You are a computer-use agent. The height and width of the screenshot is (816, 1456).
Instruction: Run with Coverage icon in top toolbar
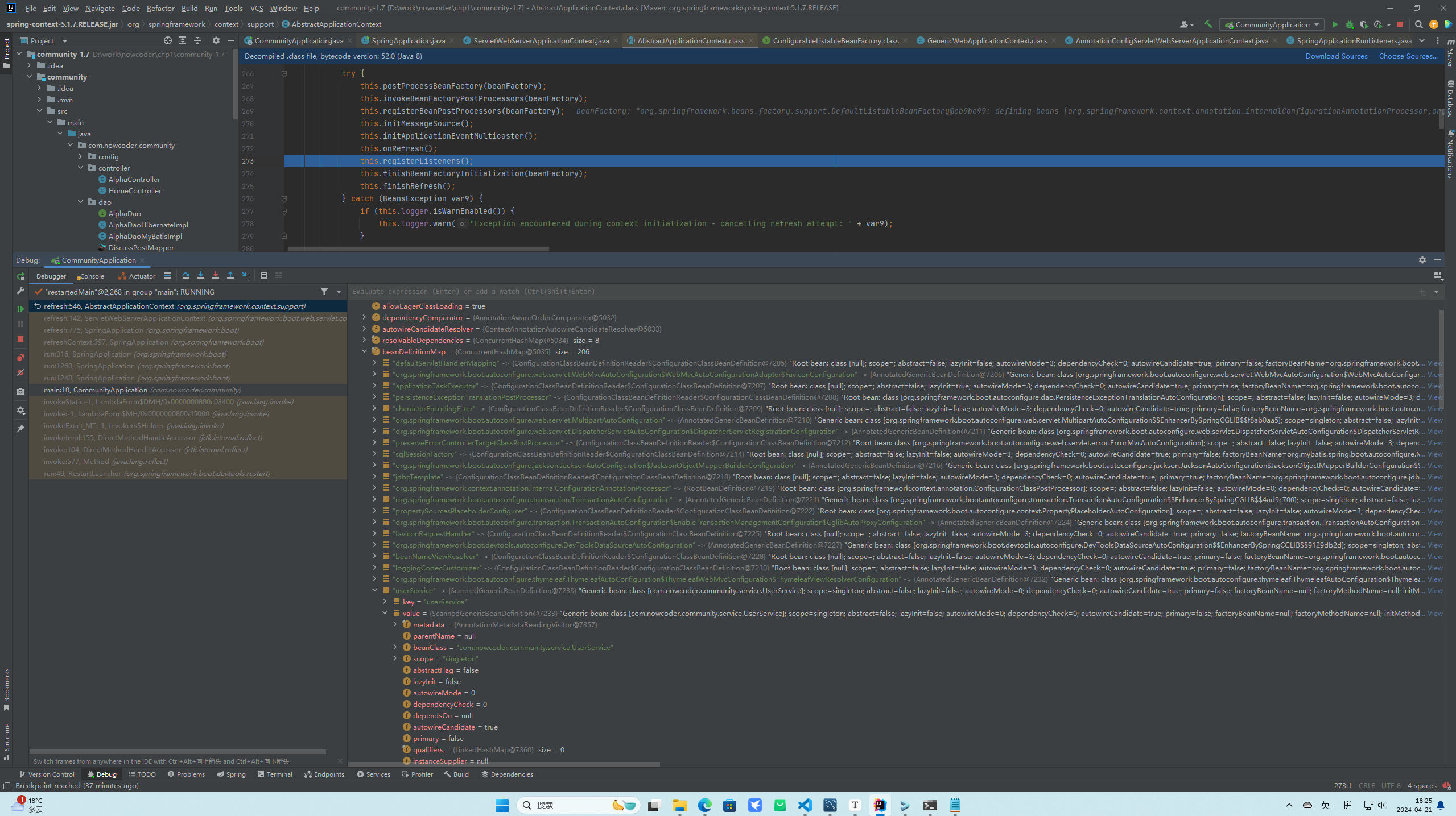click(x=1364, y=24)
